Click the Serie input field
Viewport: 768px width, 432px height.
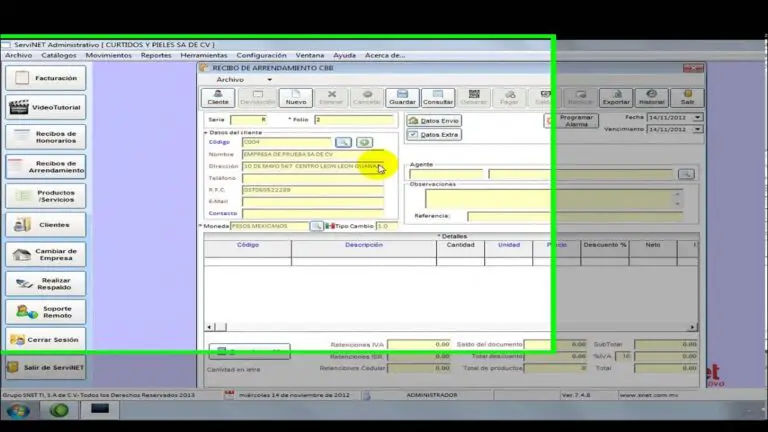point(249,120)
